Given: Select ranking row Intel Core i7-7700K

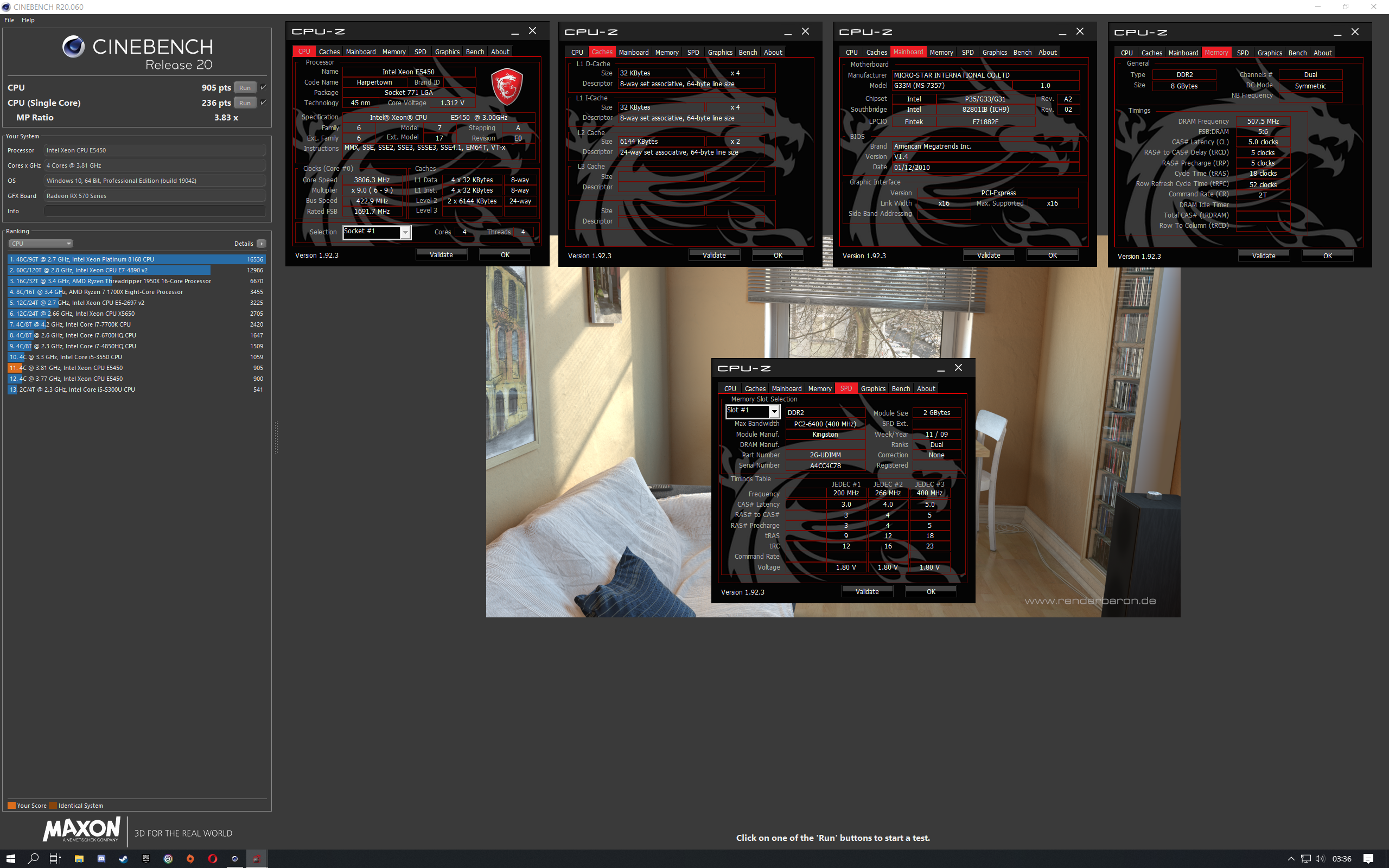Looking at the screenshot, I should pos(136,324).
